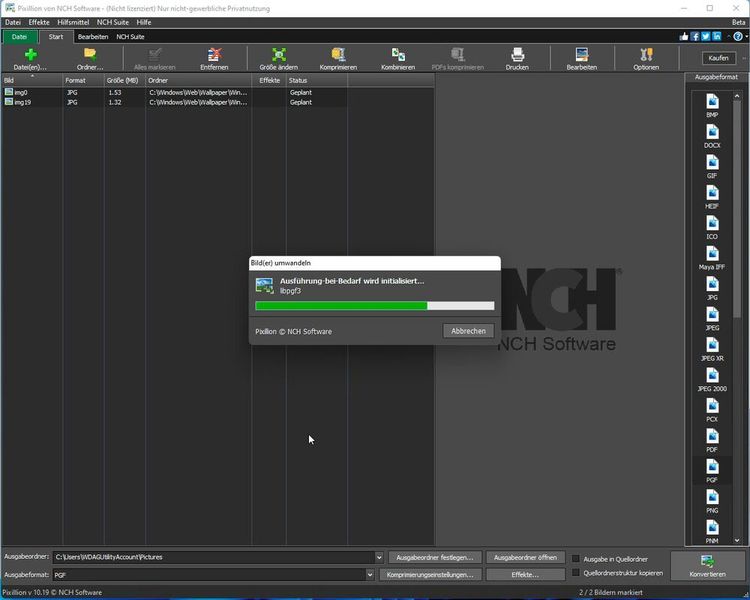Select JPG output format
The image size is (750, 600).
click(x=712, y=289)
